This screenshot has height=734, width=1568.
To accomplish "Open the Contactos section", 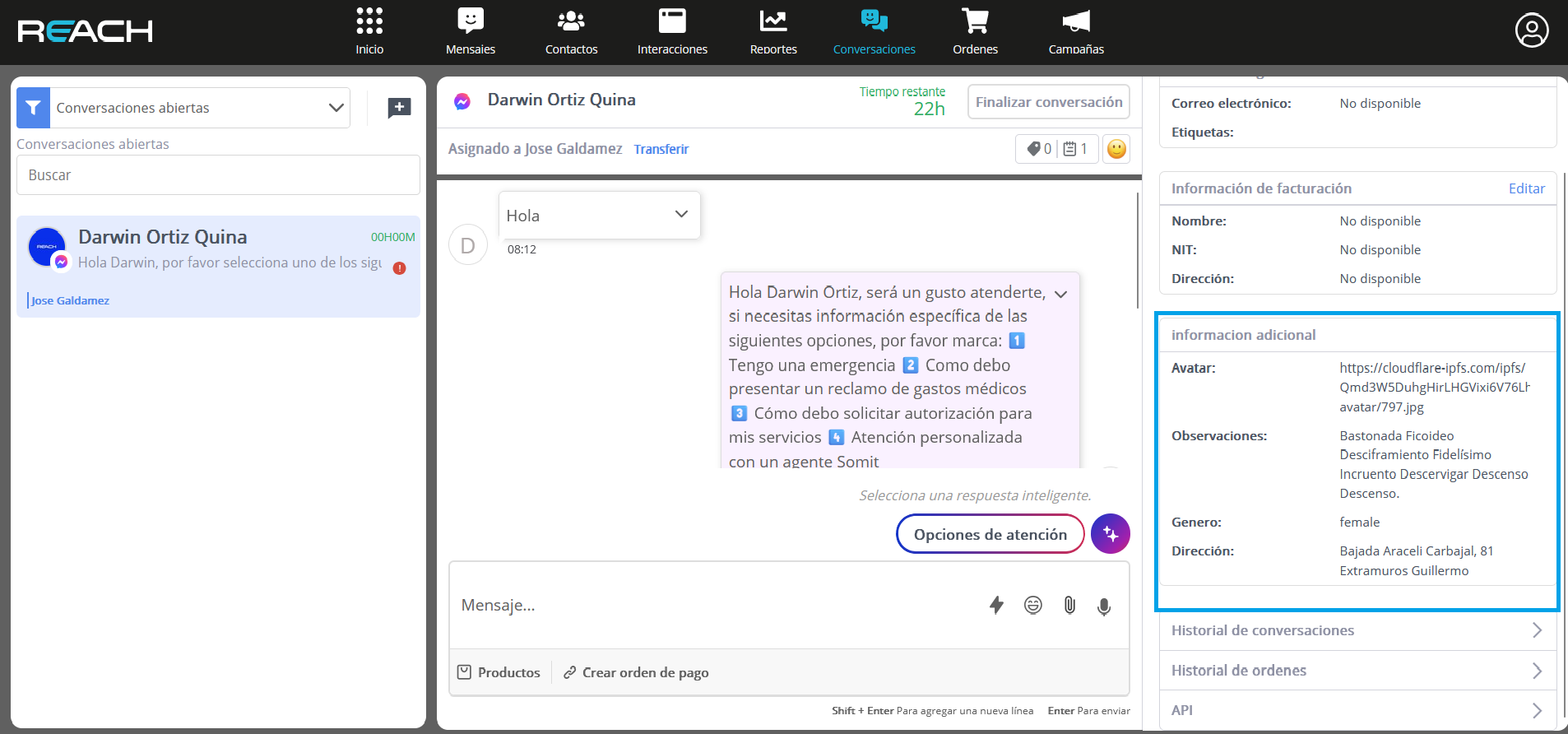I will 571,31.
